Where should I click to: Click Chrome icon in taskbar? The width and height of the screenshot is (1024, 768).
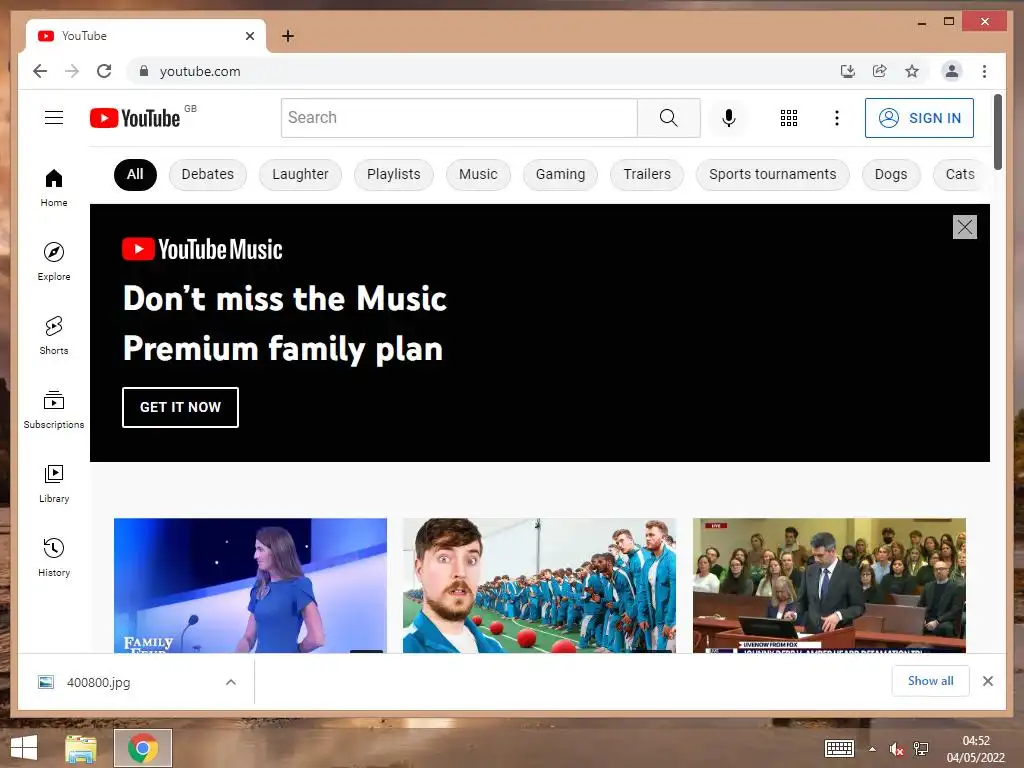[143, 748]
